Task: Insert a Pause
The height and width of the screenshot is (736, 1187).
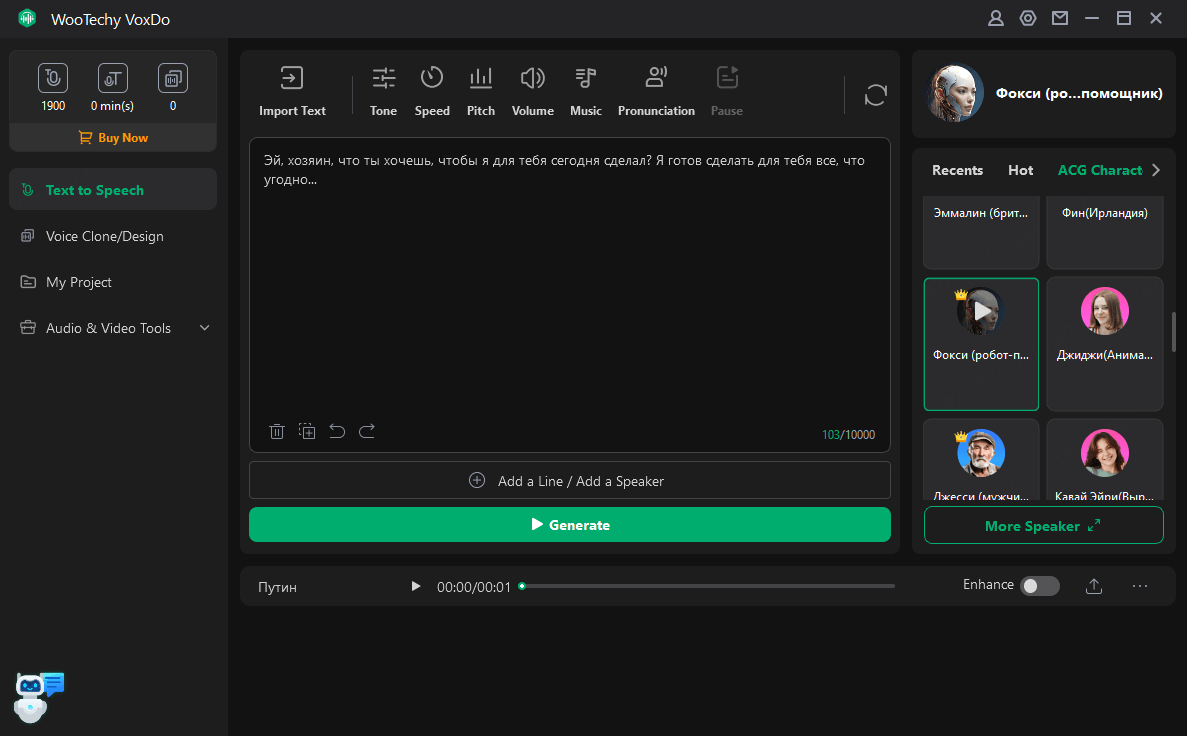Action: pyautogui.click(x=727, y=91)
